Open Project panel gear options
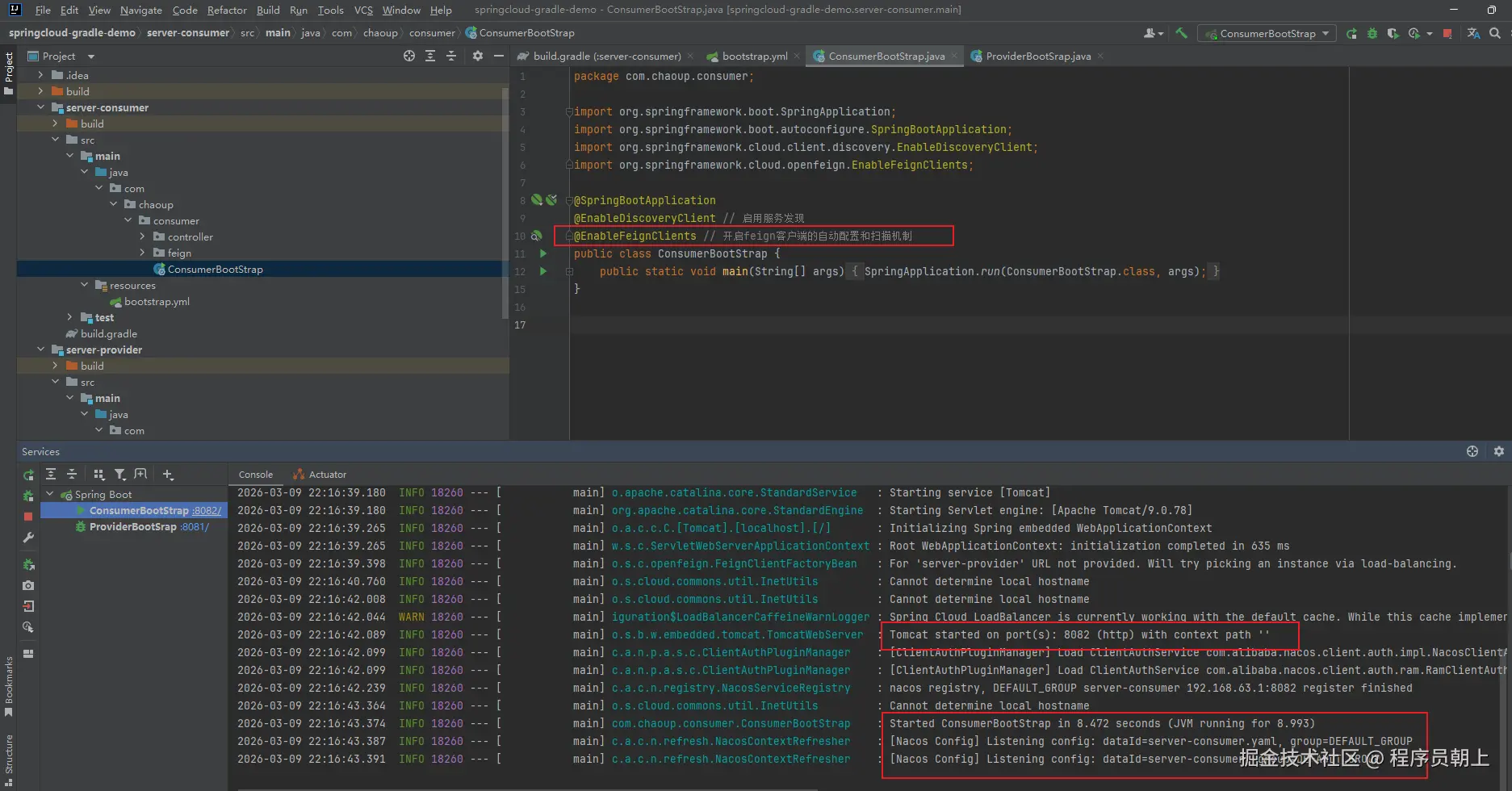This screenshot has width=1512, height=791. [478, 56]
